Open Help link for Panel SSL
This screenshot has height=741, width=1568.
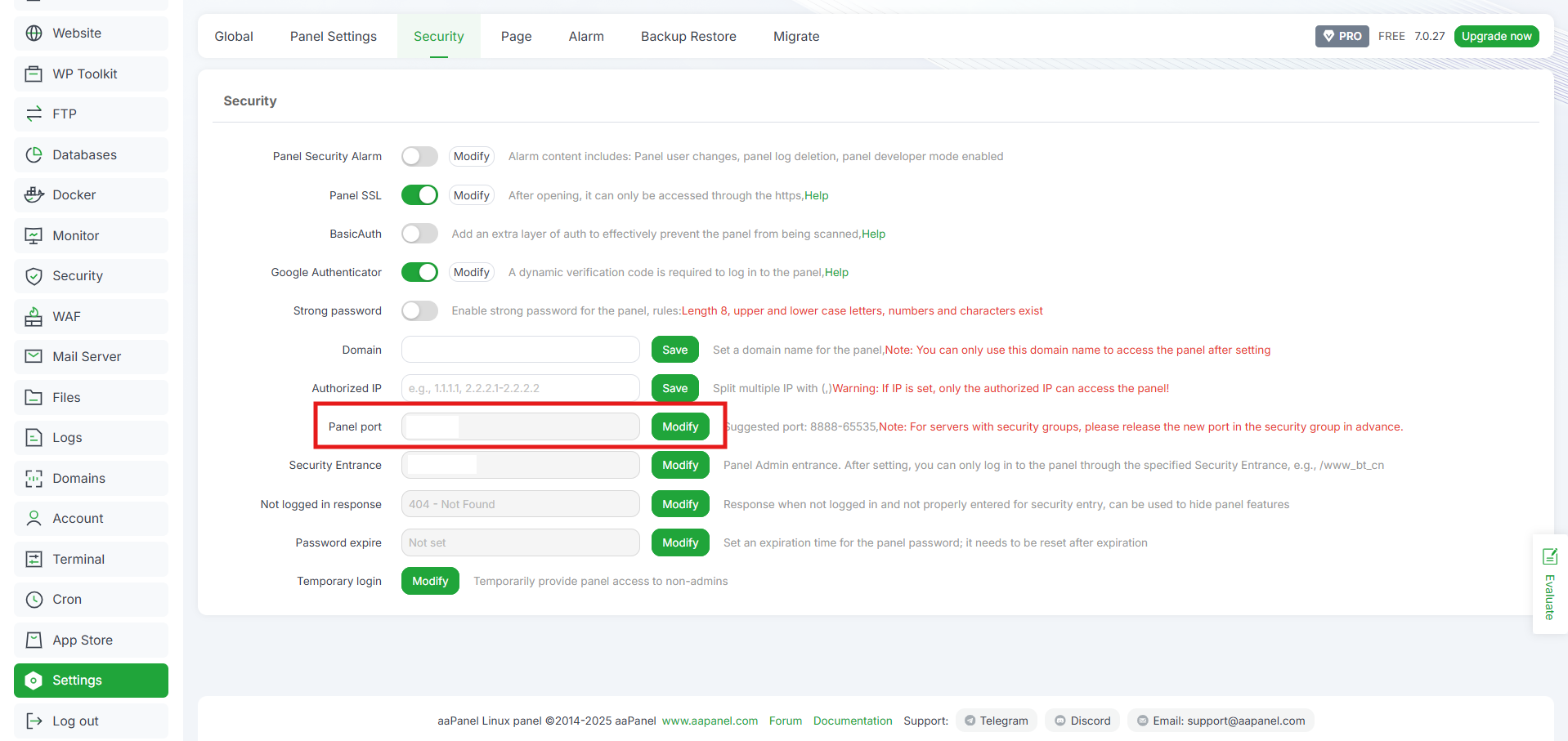coord(817,195)
